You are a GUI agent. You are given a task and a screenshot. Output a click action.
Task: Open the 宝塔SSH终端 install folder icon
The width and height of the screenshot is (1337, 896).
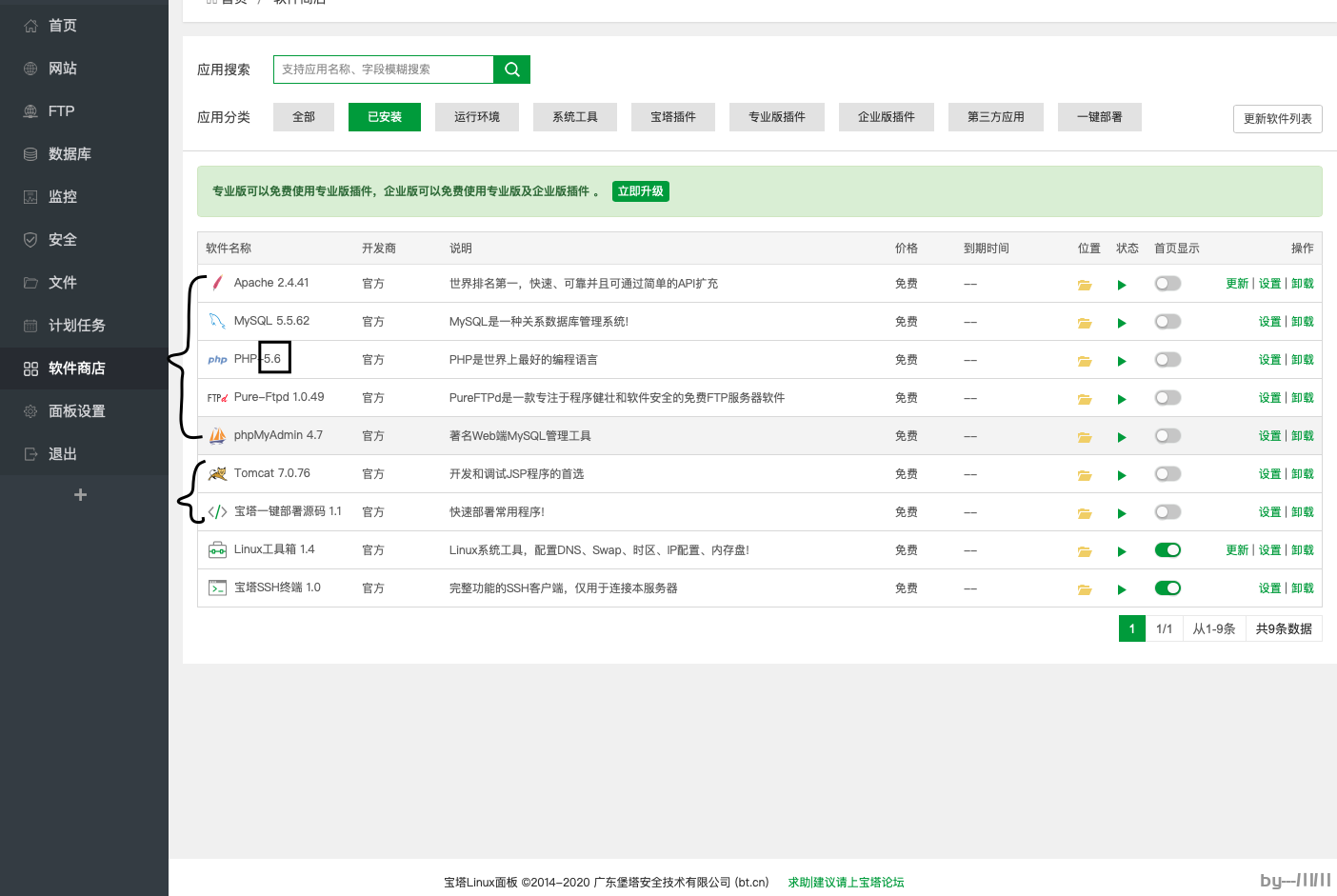click(1085, 589)
